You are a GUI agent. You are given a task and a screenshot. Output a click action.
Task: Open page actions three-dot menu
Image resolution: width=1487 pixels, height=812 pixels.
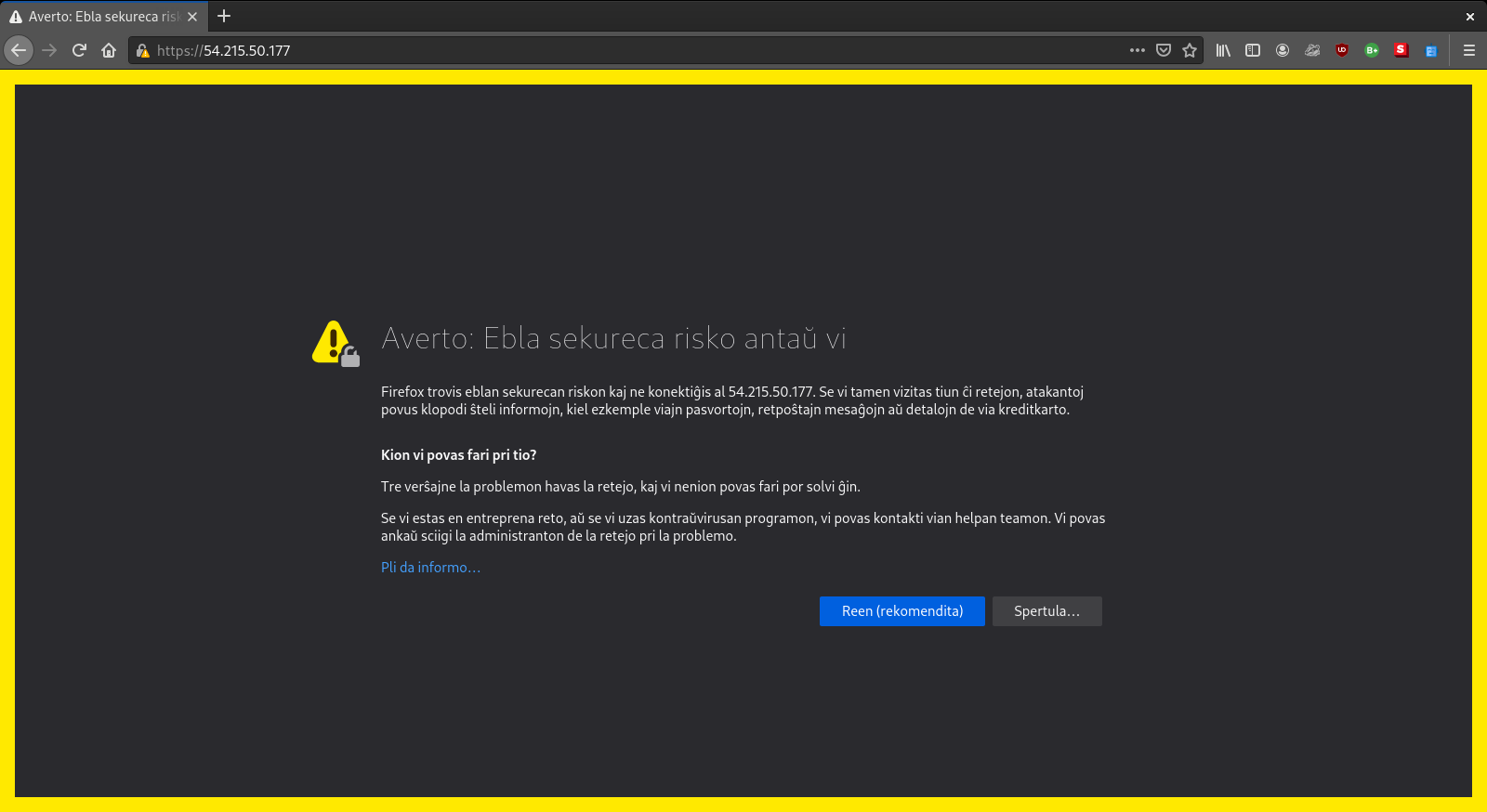(1137, 50)
